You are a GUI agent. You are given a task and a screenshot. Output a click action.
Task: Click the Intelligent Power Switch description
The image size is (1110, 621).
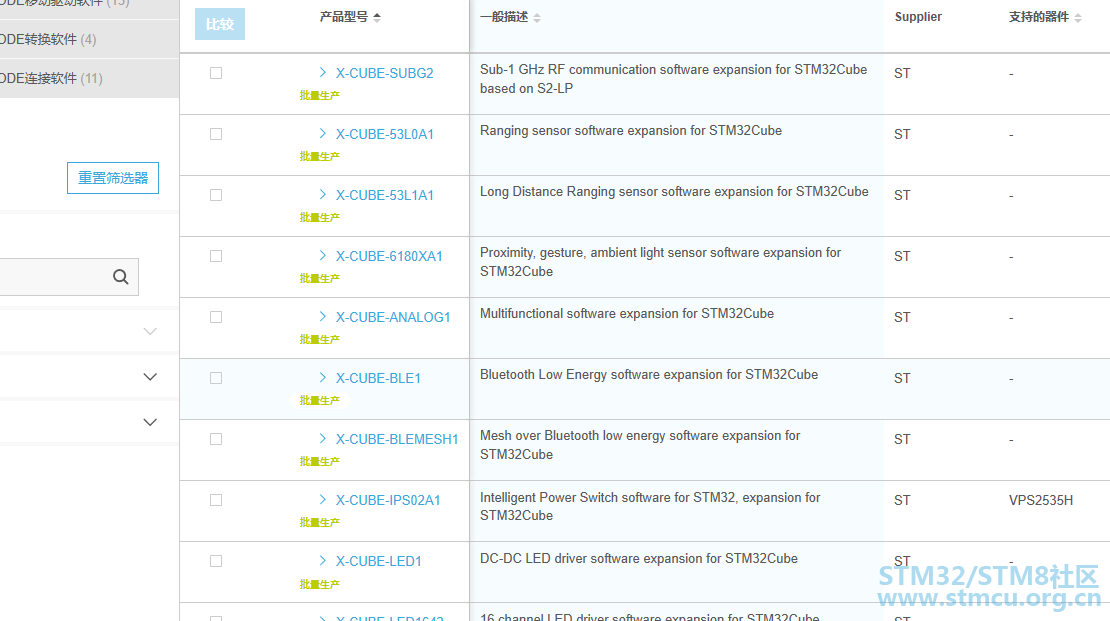click(x=650, y=506)
